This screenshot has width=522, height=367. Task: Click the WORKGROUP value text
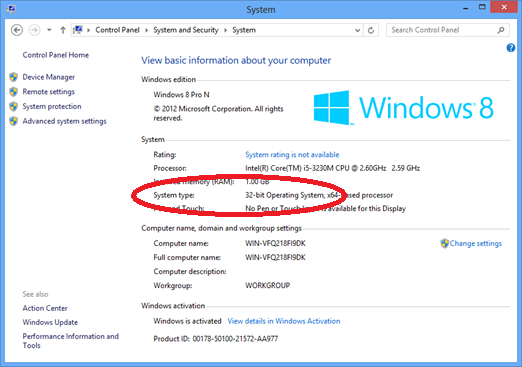[268, 285]
